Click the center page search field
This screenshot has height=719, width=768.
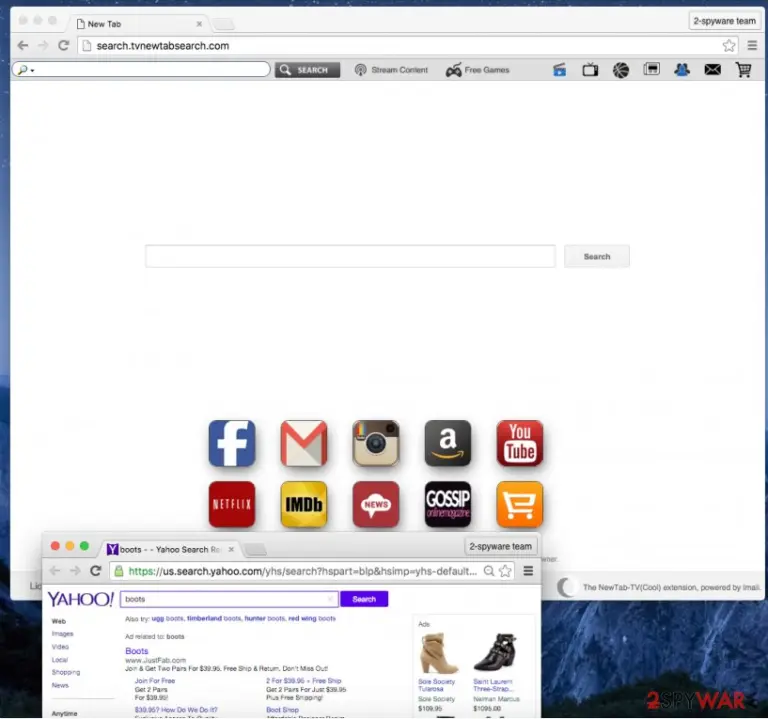click(350, 256)
